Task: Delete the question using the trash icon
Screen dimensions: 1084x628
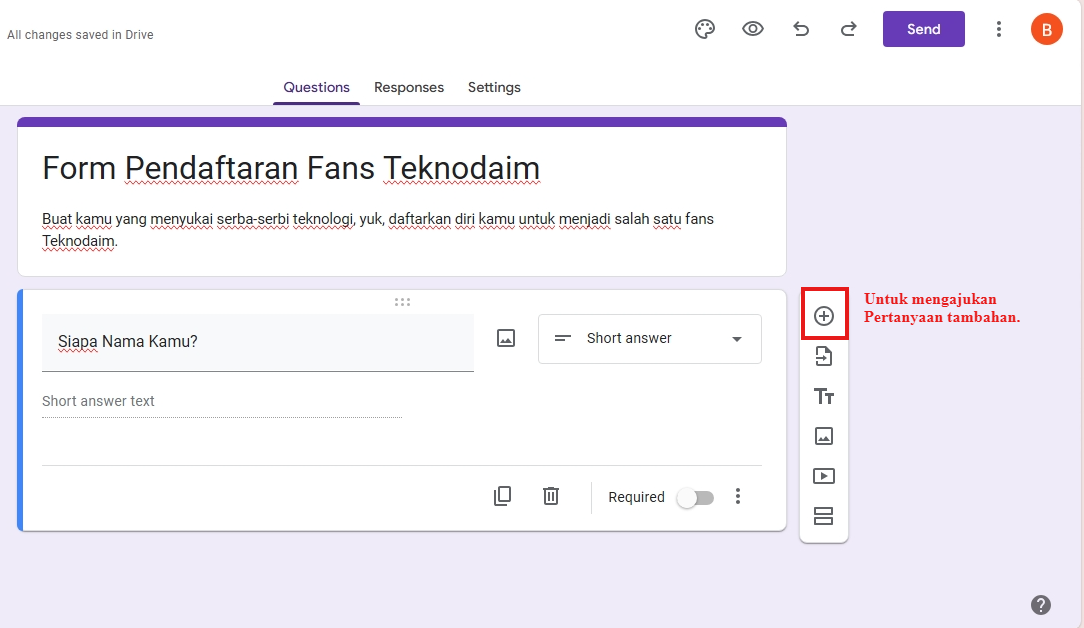Action: tap(551, 495)
